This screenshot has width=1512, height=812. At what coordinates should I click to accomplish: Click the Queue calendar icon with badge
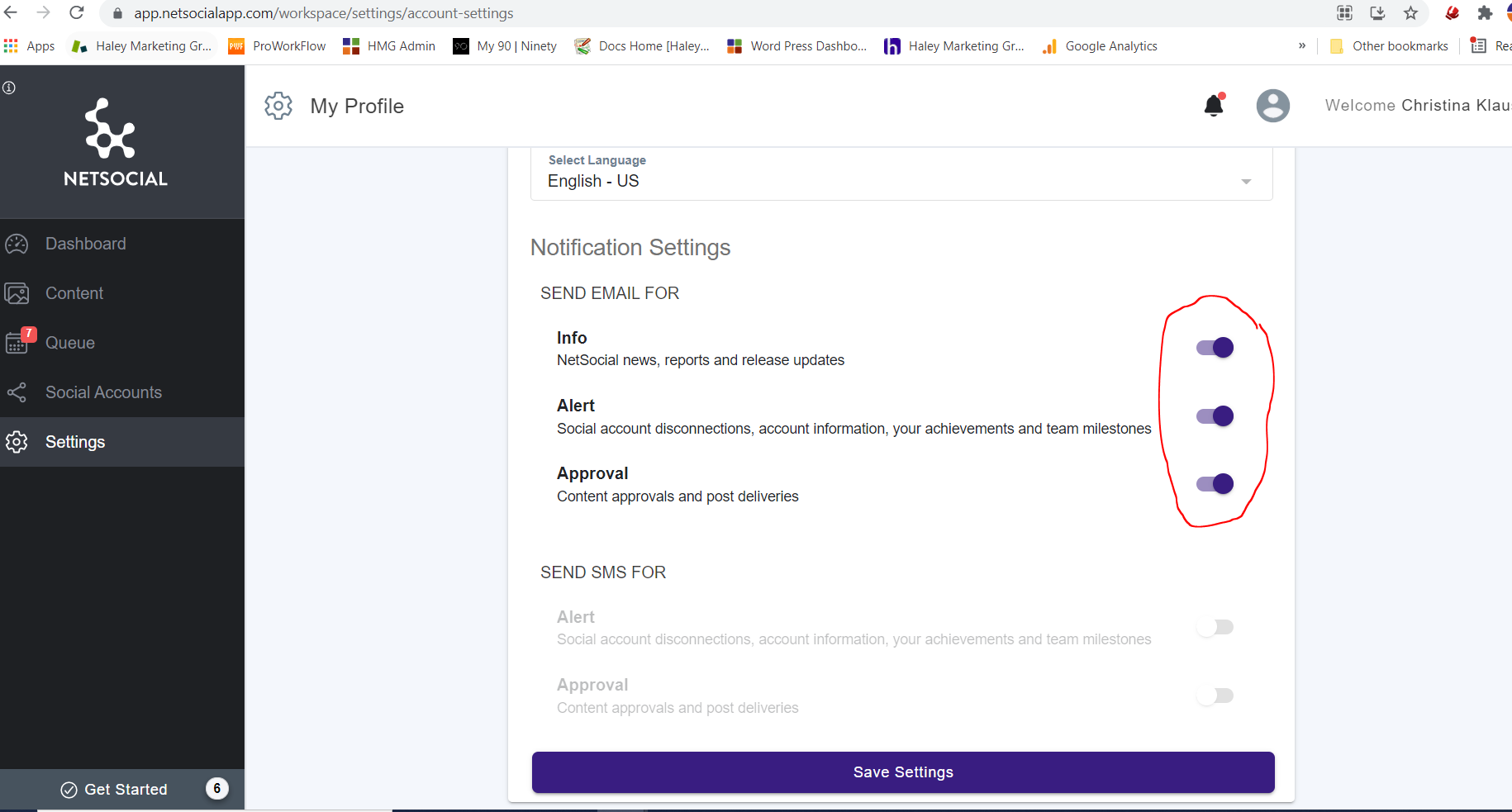coord(19,341)
